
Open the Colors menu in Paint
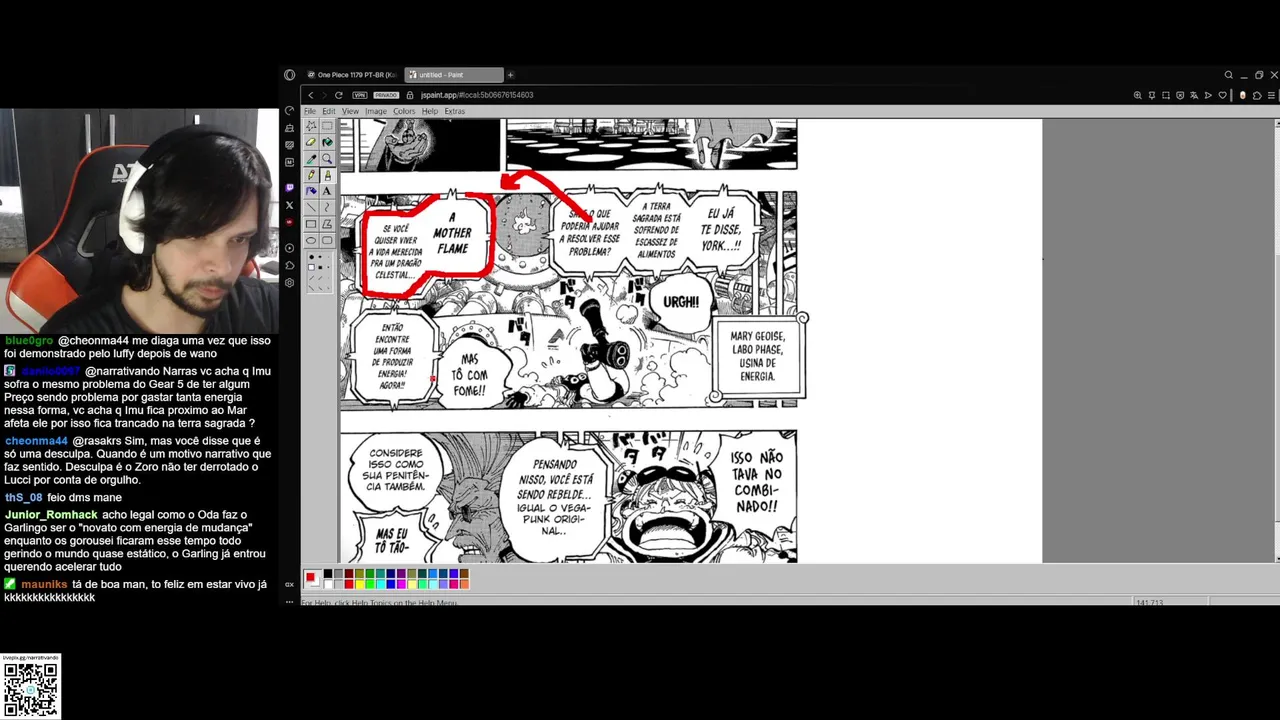click(x=404, y=111)
